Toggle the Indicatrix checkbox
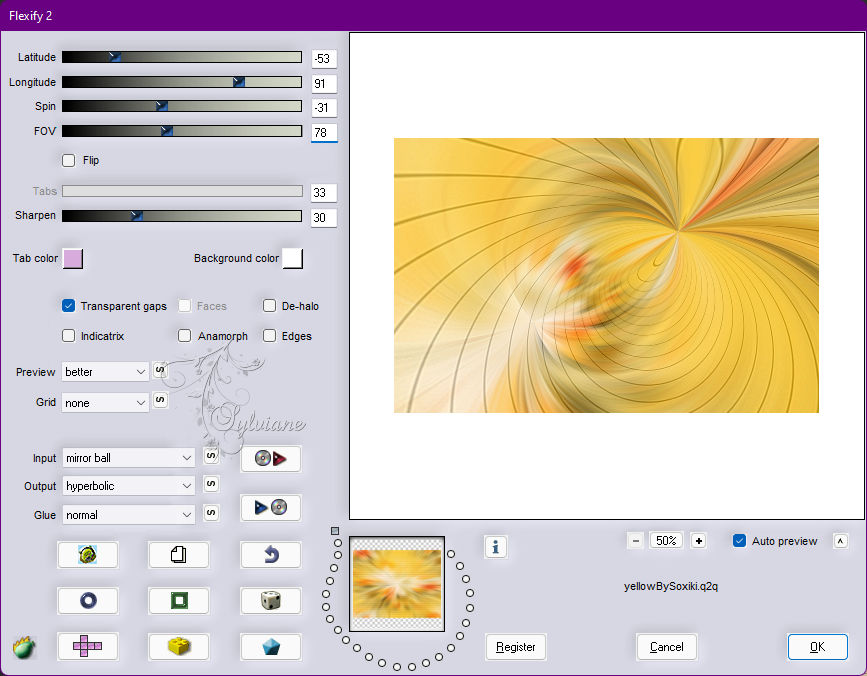Image resolution: width=867 pixels, height=676 pixels. point(69,336)
